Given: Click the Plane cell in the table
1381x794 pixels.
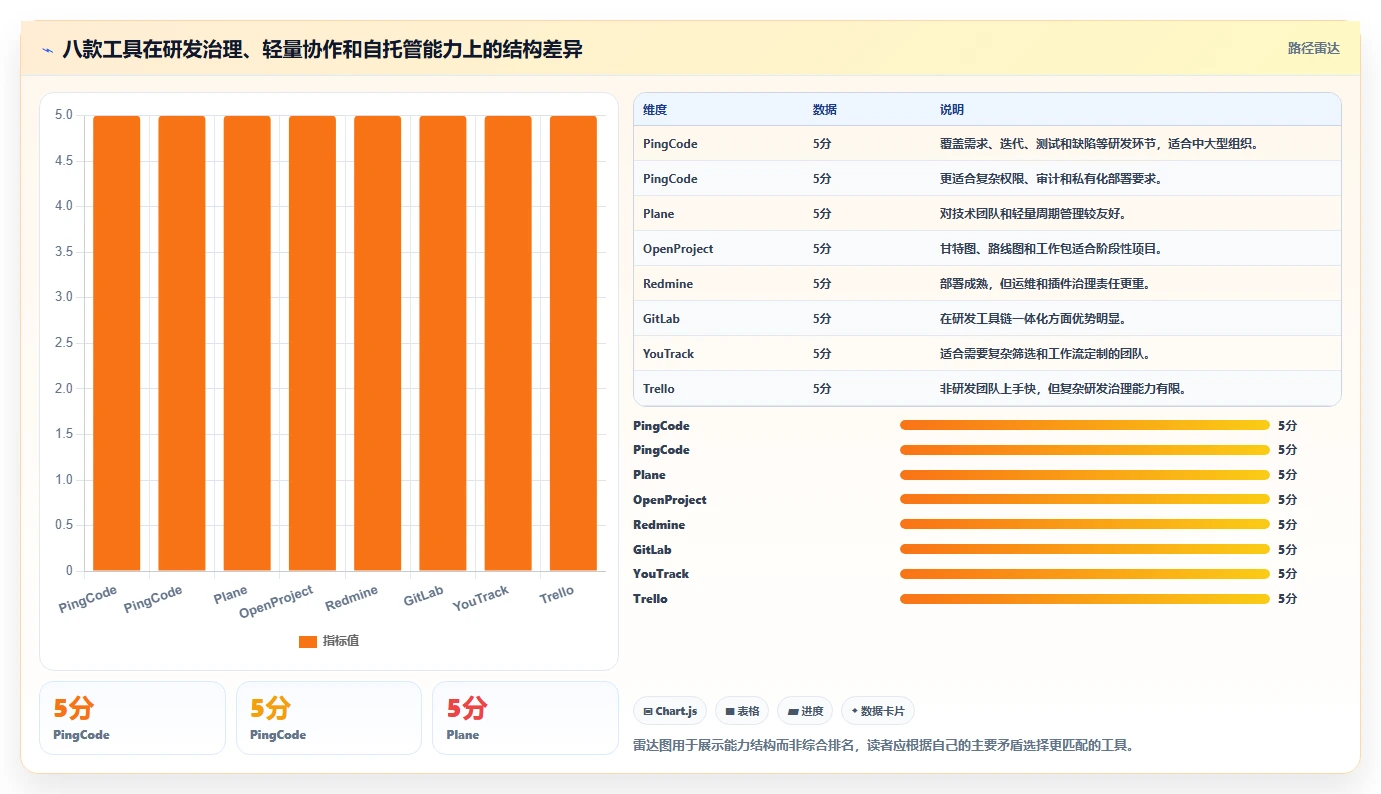Looking at the screenshot, I should tap(659, 214).
